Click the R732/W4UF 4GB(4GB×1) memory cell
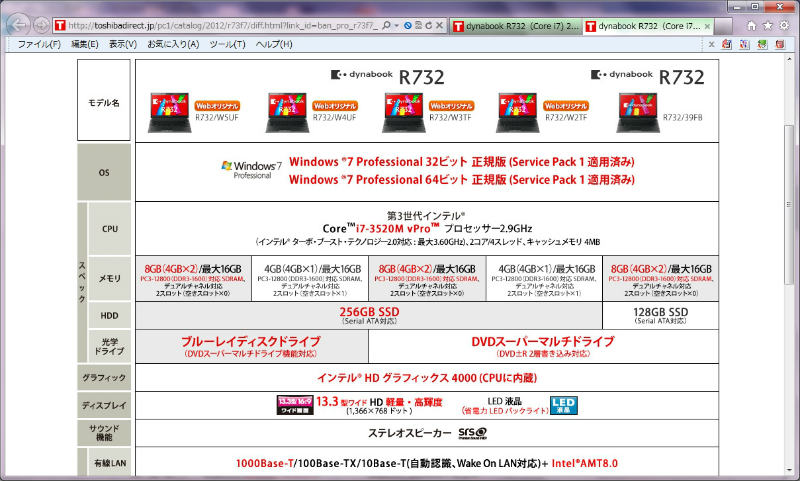This screenshot has width=800, height=481. 310,279
